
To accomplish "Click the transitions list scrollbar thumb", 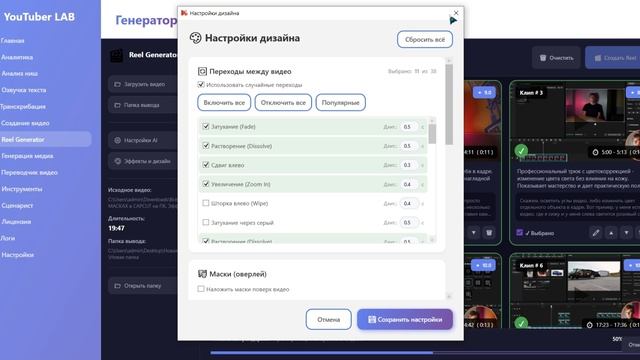I will tap(432, 134).
